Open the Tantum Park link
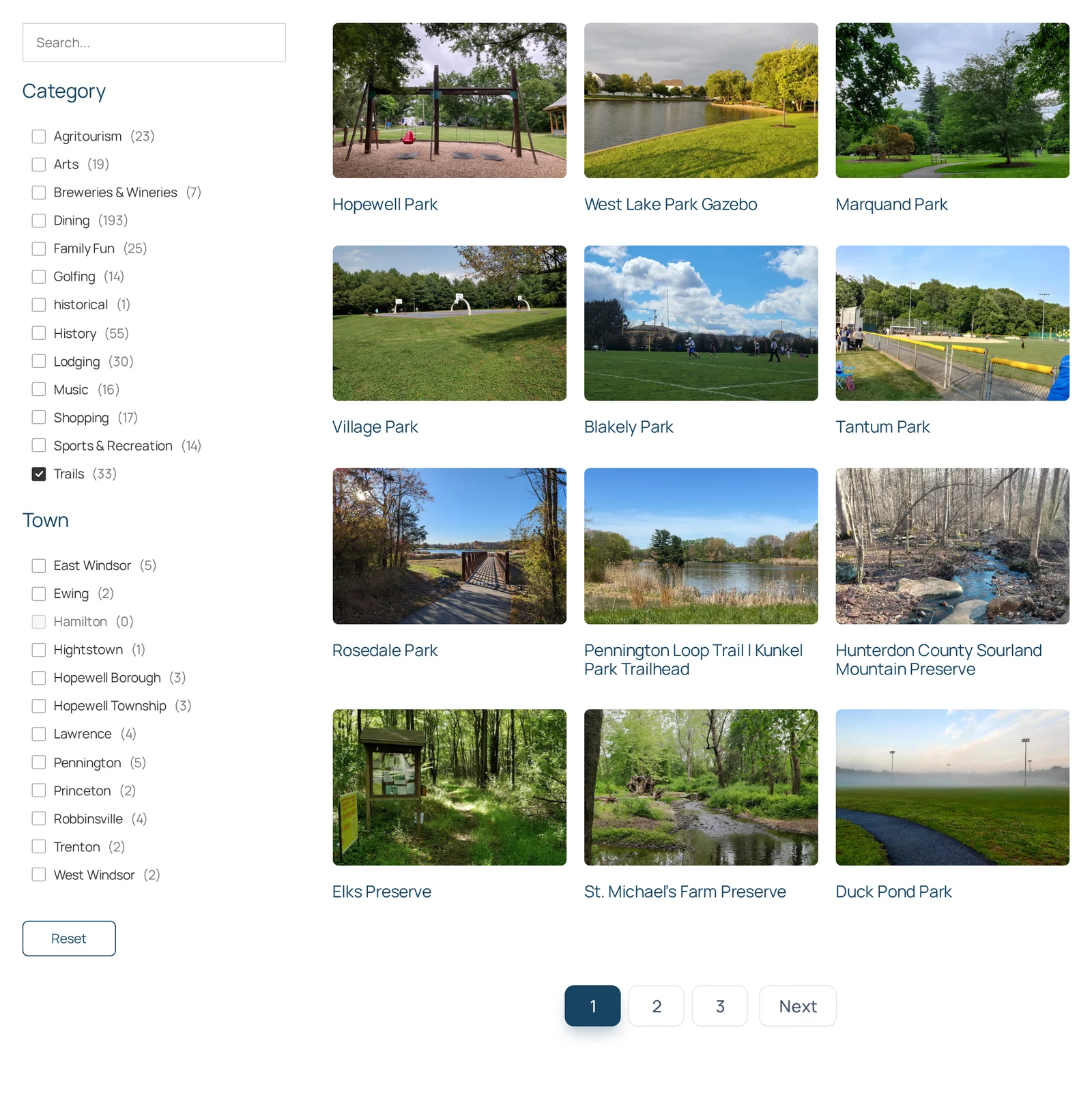Image resolution: width=1092 pixels, height=1097 pixels. click(882, 427)
